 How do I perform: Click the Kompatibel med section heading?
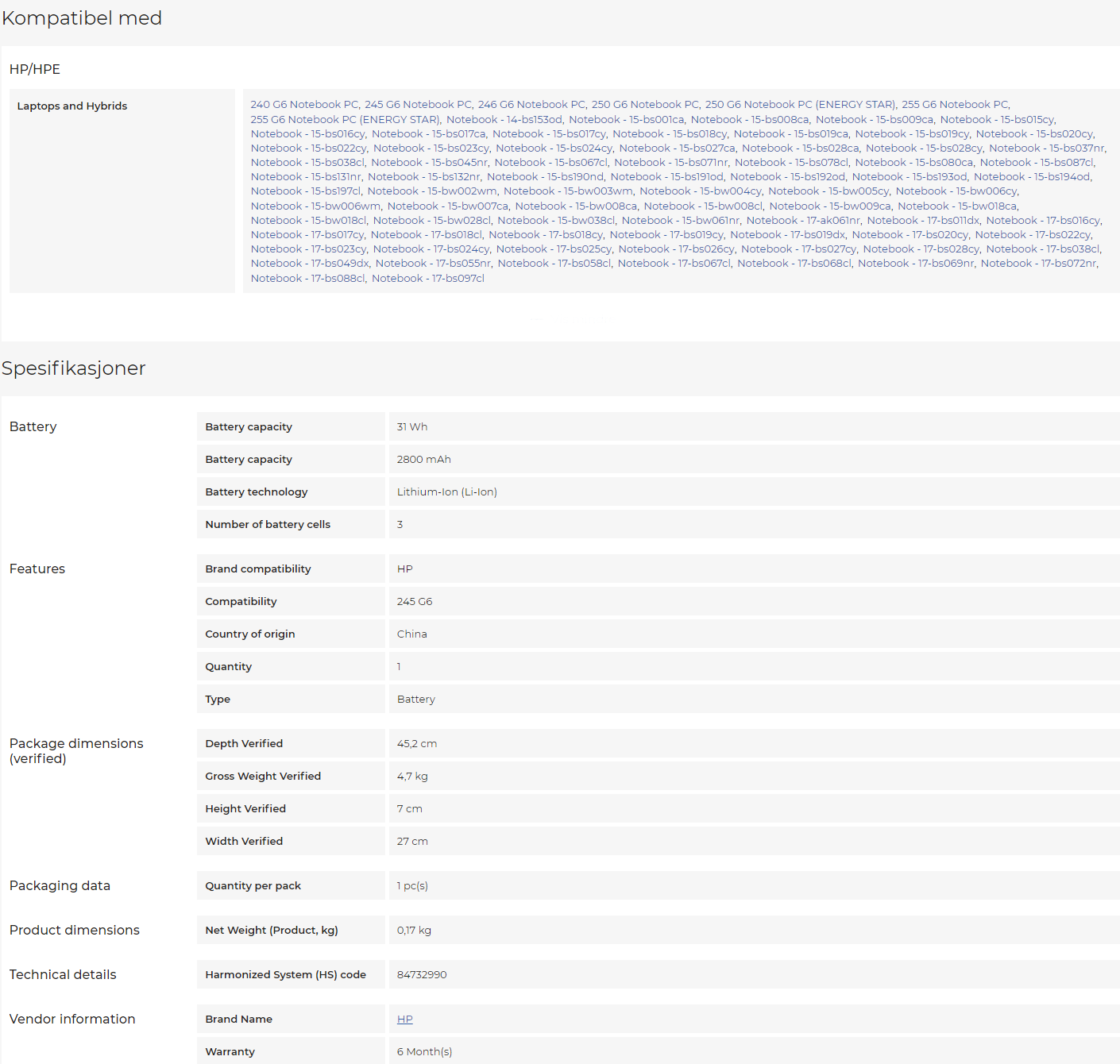tap(82, 18)
